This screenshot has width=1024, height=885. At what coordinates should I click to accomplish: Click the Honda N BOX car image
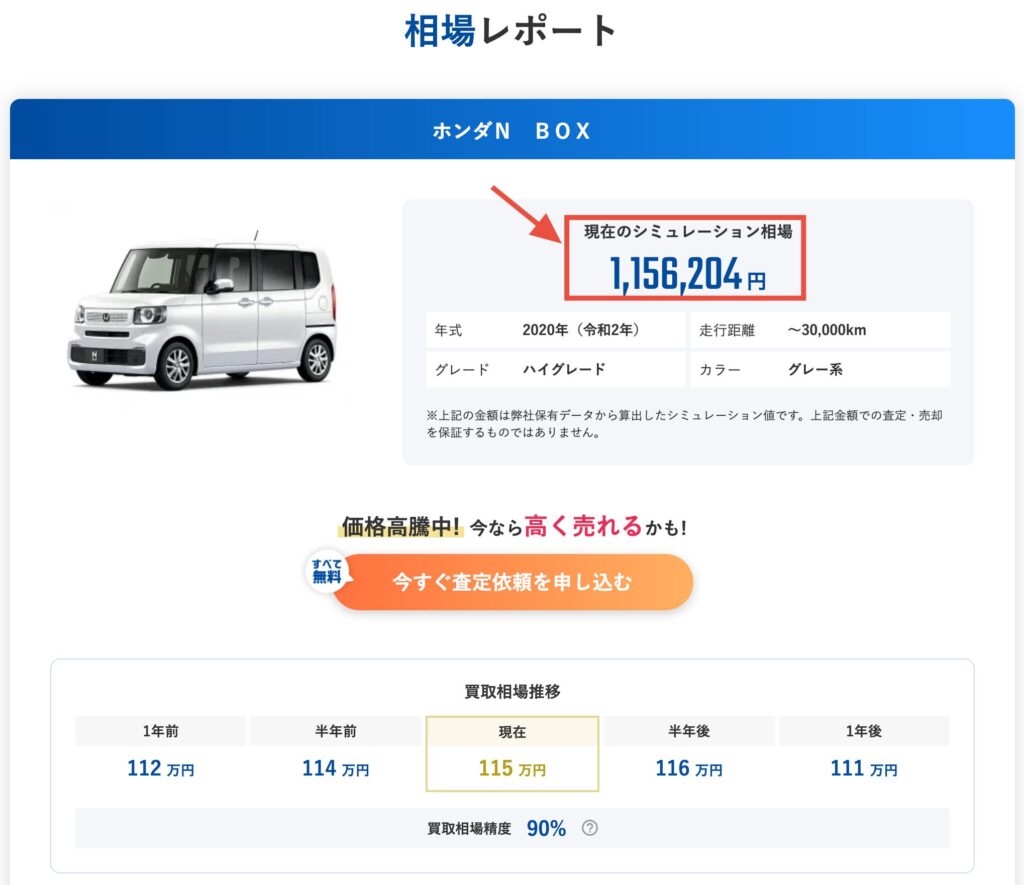point(202,312)
